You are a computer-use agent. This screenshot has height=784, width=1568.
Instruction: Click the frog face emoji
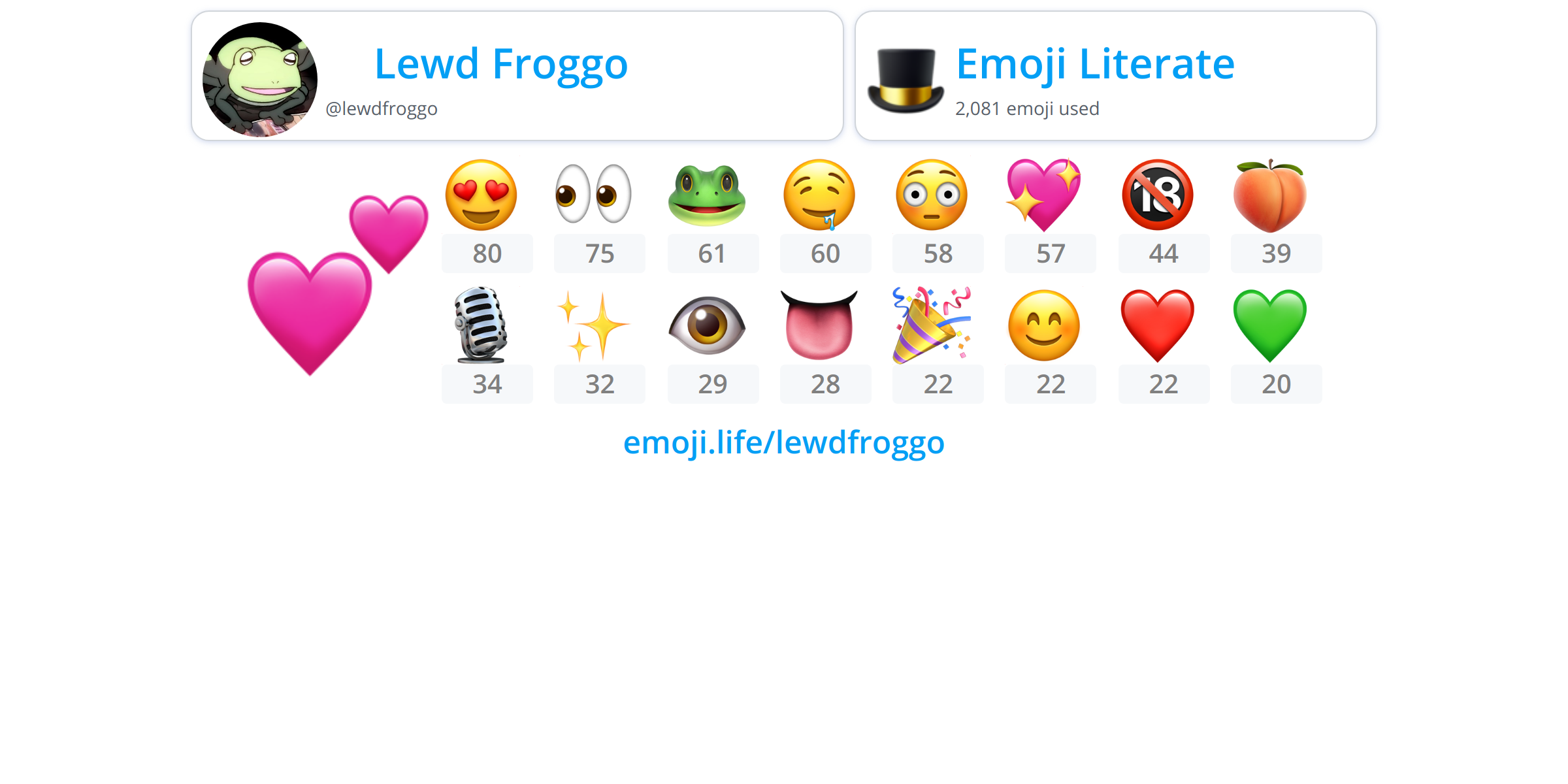[x=707, y=195]
